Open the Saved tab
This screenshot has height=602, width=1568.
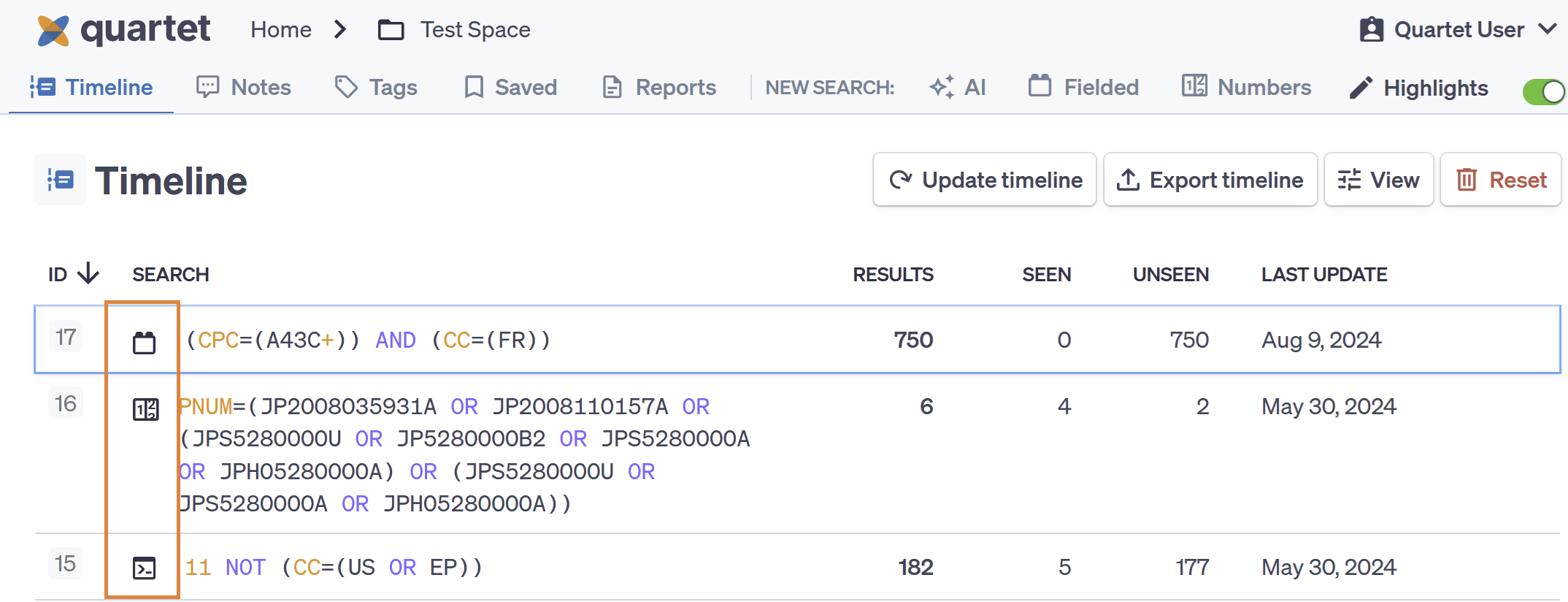click(510, 88)
